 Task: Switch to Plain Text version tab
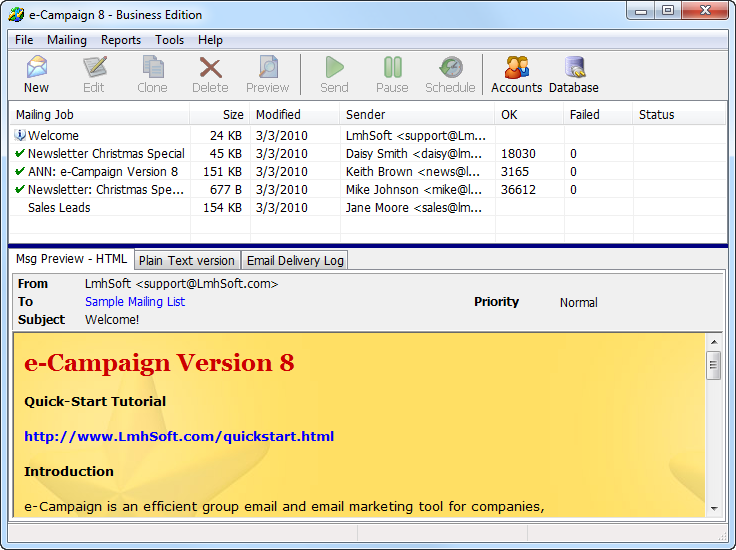coord(187,260)
